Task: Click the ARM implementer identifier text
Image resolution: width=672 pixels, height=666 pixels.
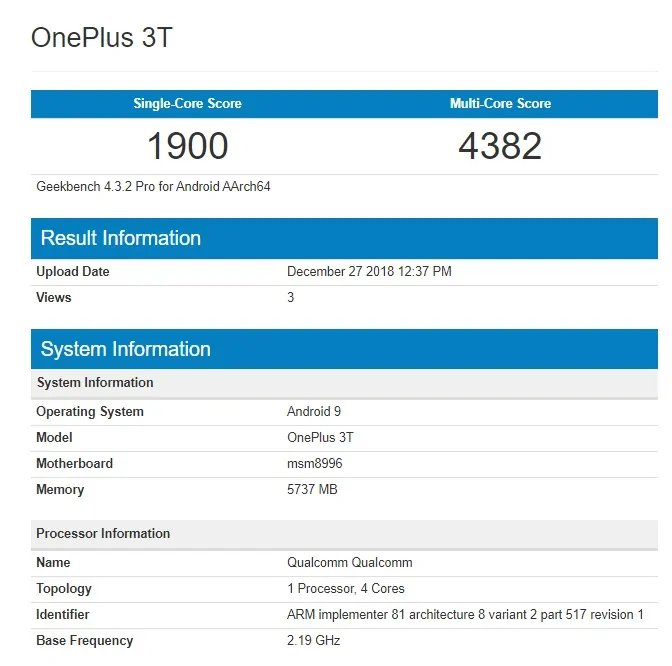Action: point(465,615)
